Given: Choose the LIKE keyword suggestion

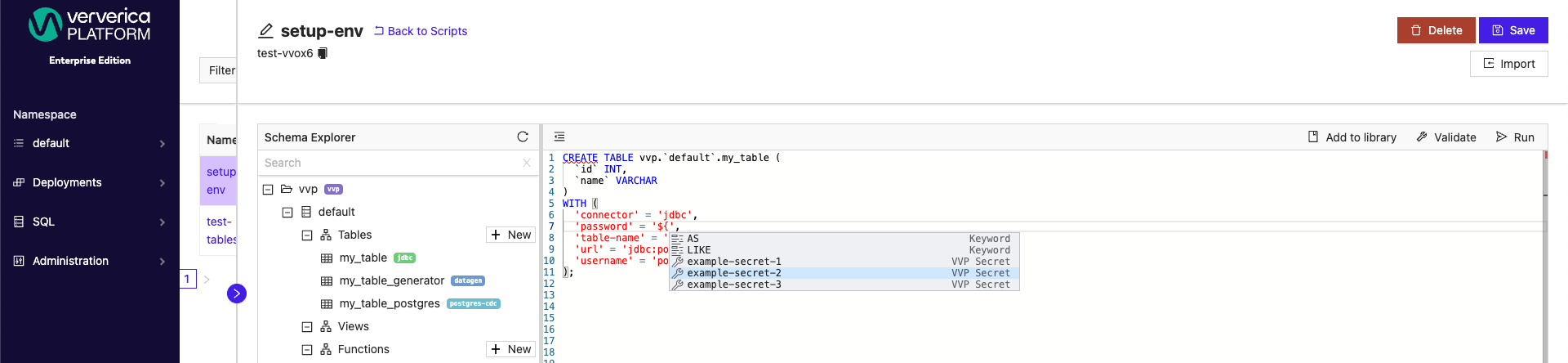Looking at the screenshot, I should (x=844, y=250).
